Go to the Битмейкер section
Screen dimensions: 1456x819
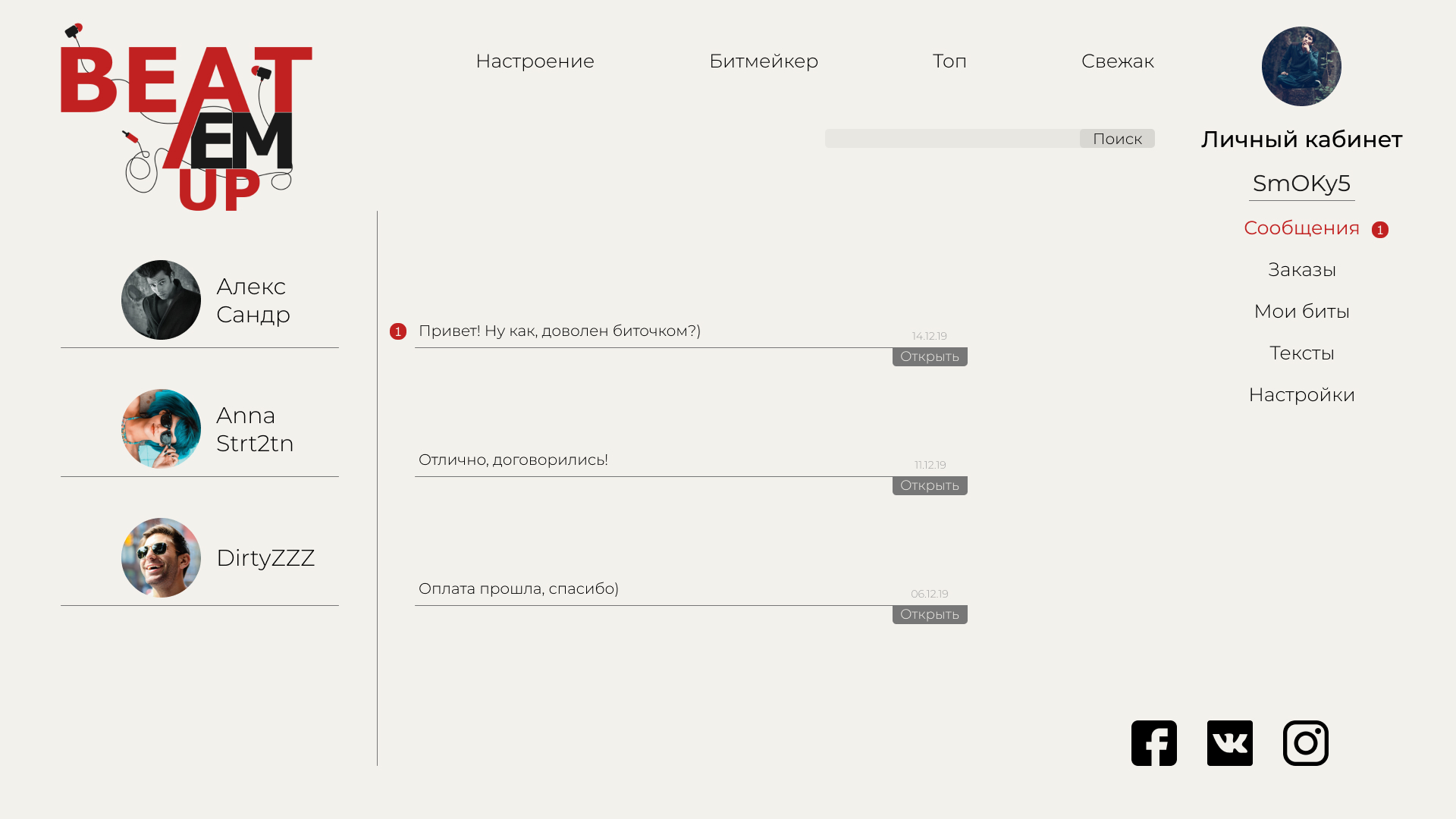[x=763, y=61]
